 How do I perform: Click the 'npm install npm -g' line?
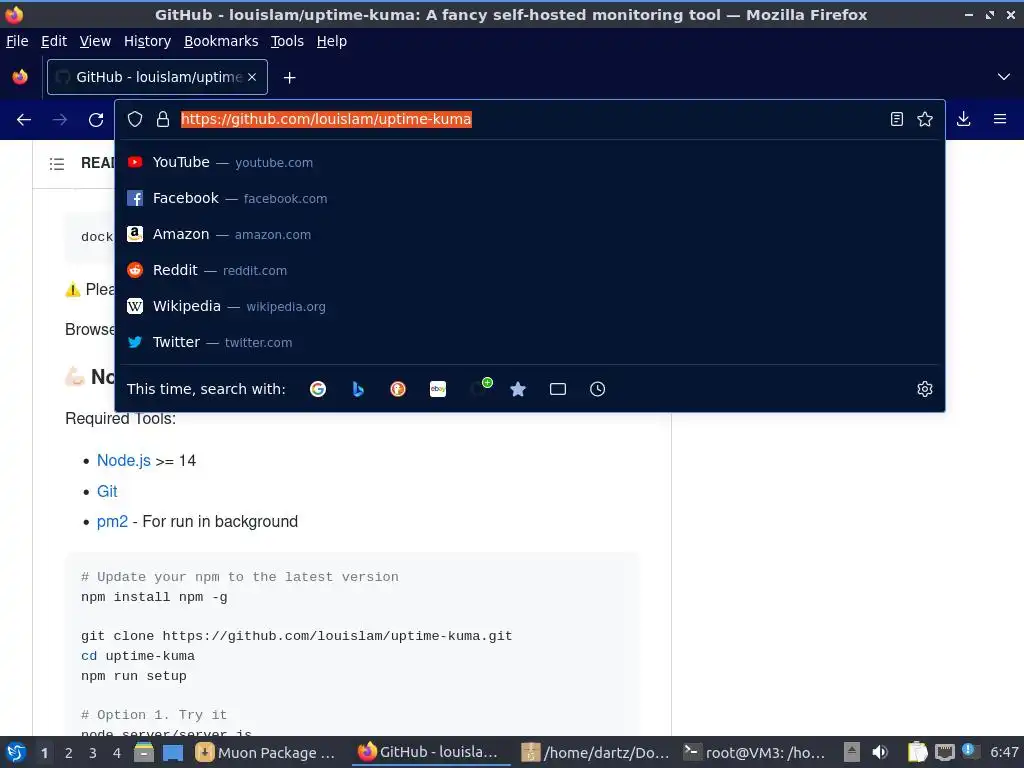click(x=154, y=597)
